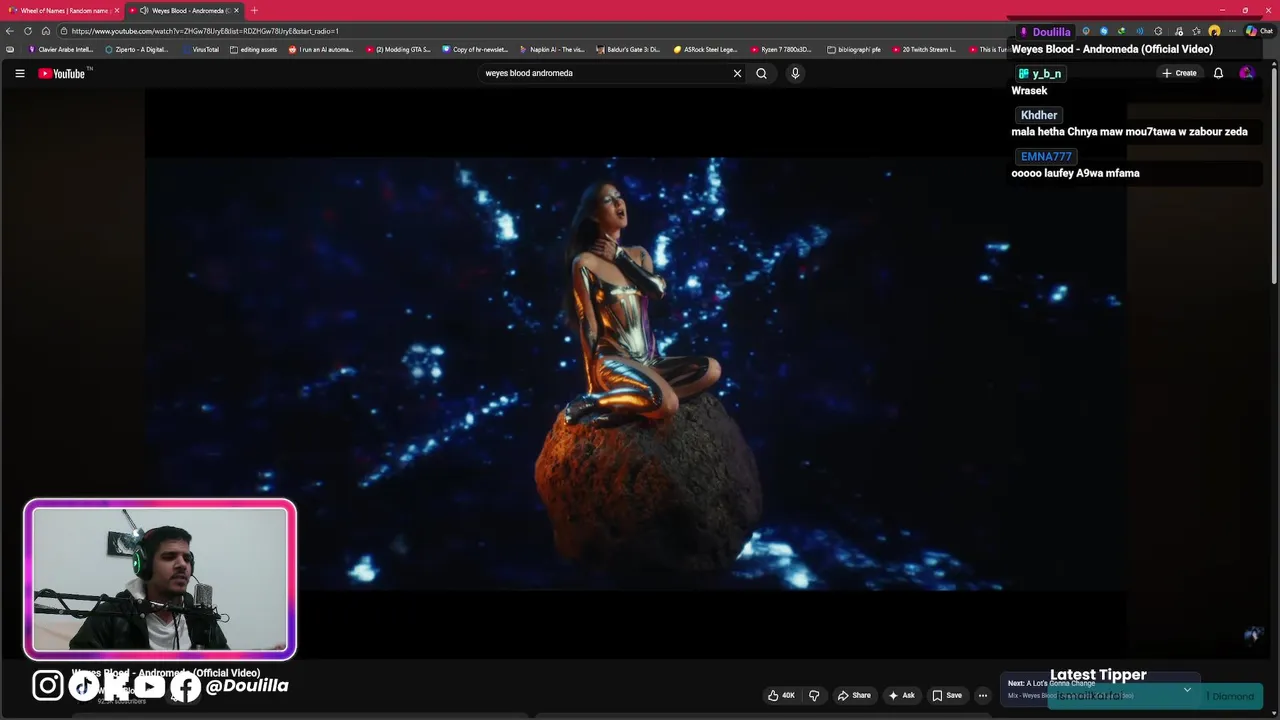Expand the 'Next: A Lot's Gonna Change' mix panel
Image resolution: width=1280 pixels, height=720 pixels.
pyautogui.click(x=1187, y=690)
